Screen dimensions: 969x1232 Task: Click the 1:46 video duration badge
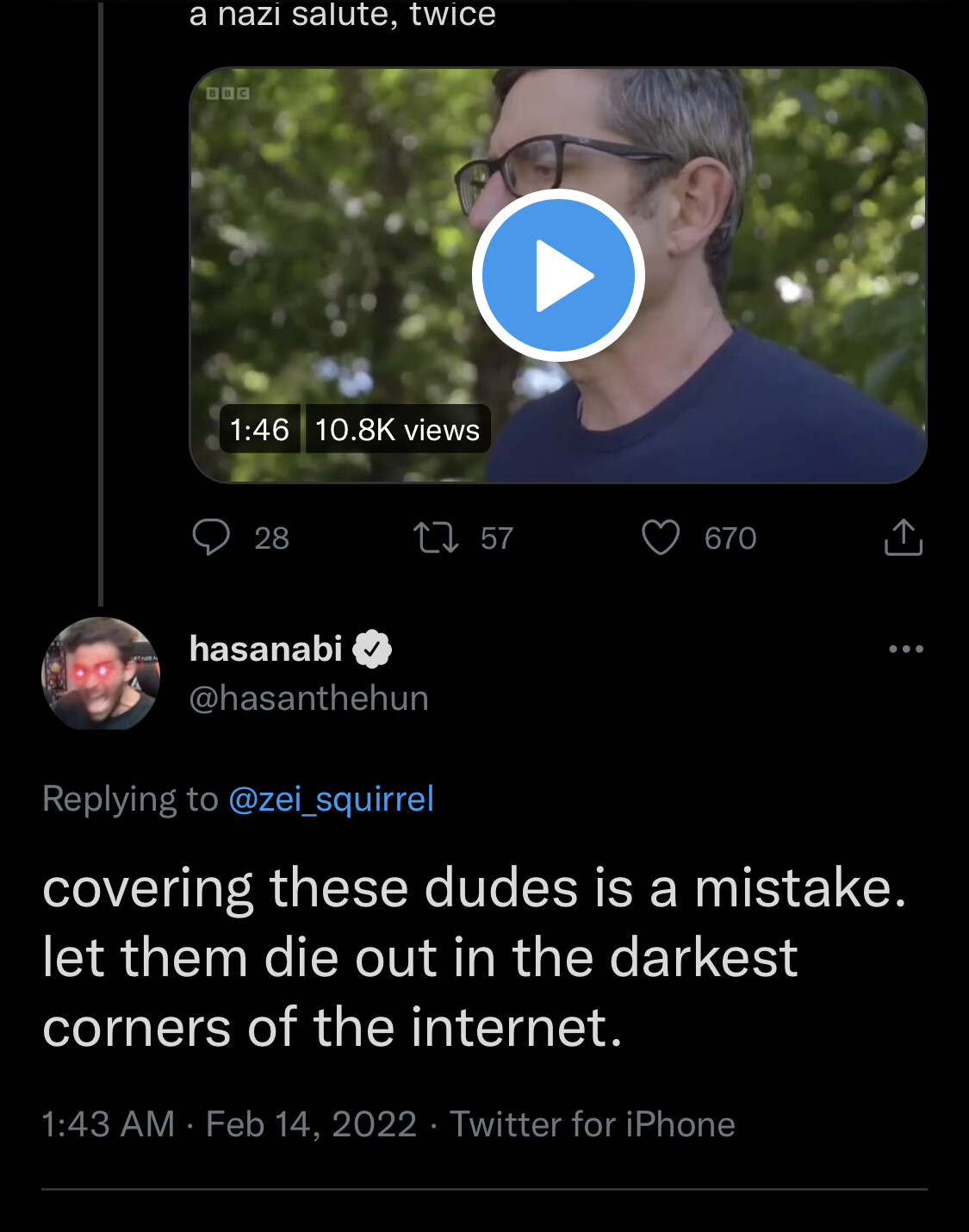click(259, 429)
